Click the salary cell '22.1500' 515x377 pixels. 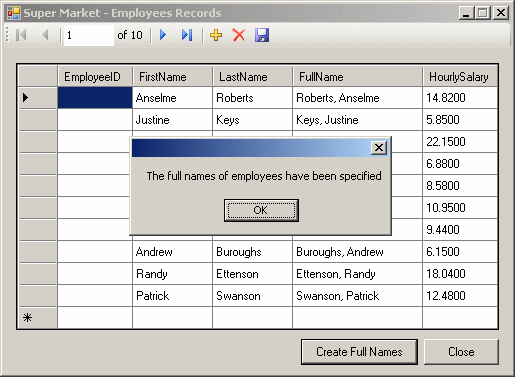[460, 142]
